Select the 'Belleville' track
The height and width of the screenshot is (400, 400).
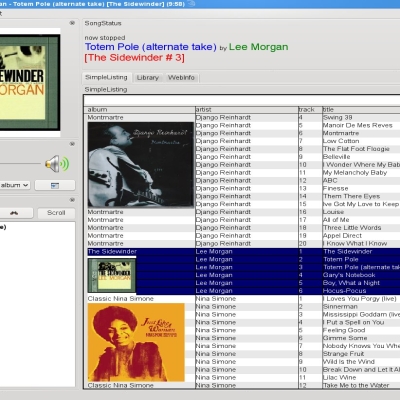(x=336, y=157)
